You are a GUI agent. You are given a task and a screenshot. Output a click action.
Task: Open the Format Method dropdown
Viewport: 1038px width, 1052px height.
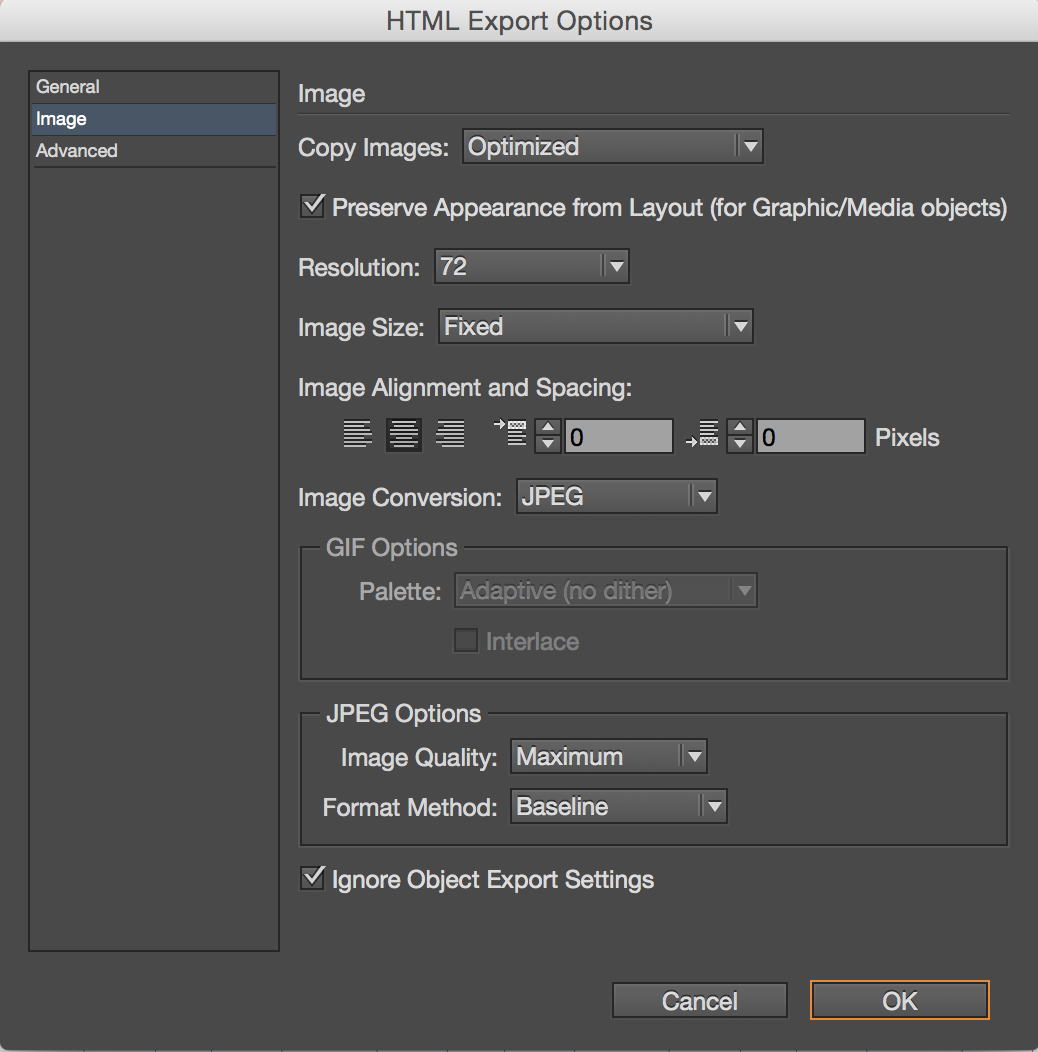(x=618, y=807)
